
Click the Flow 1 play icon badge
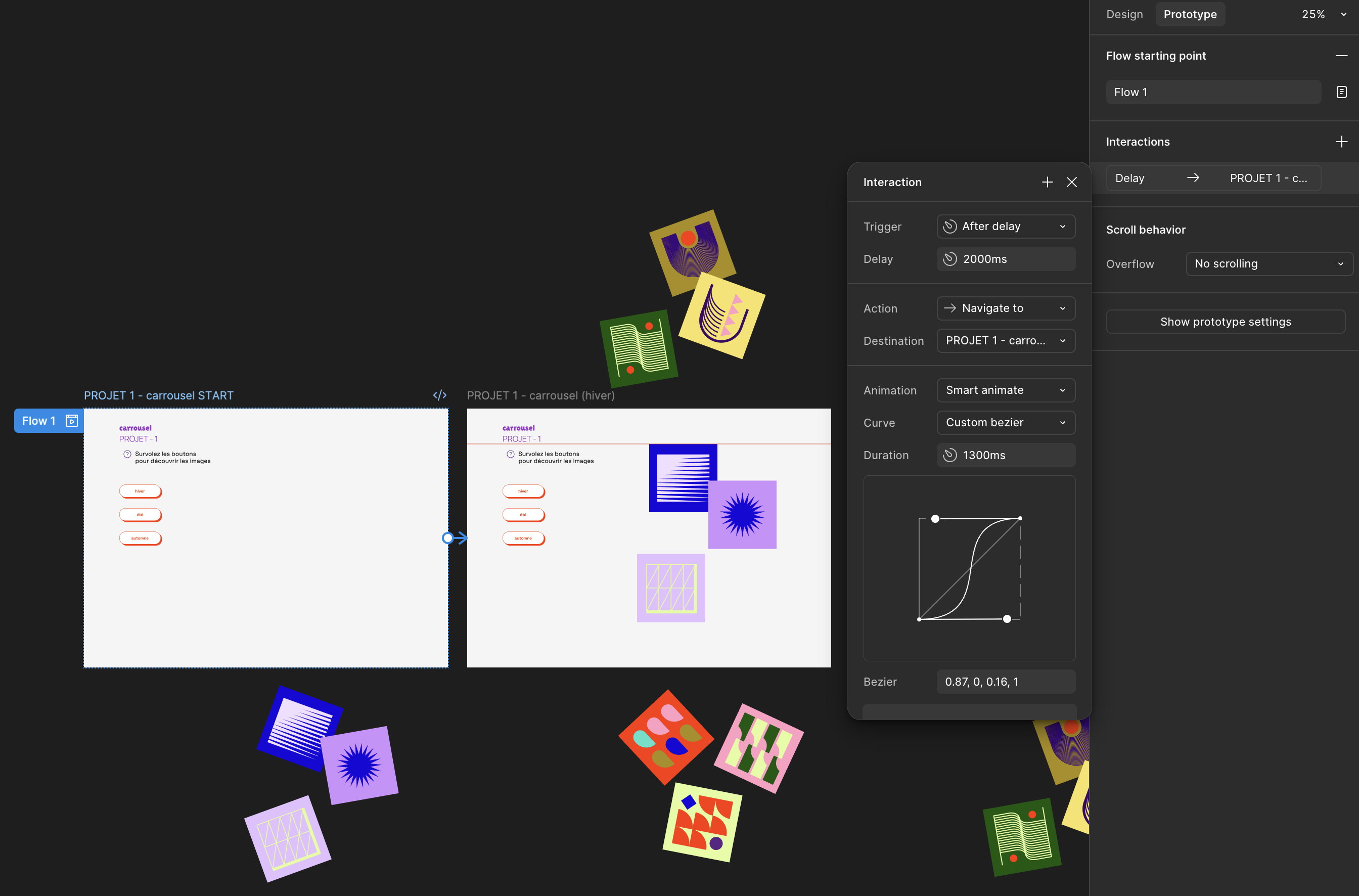tap(71, 421)
